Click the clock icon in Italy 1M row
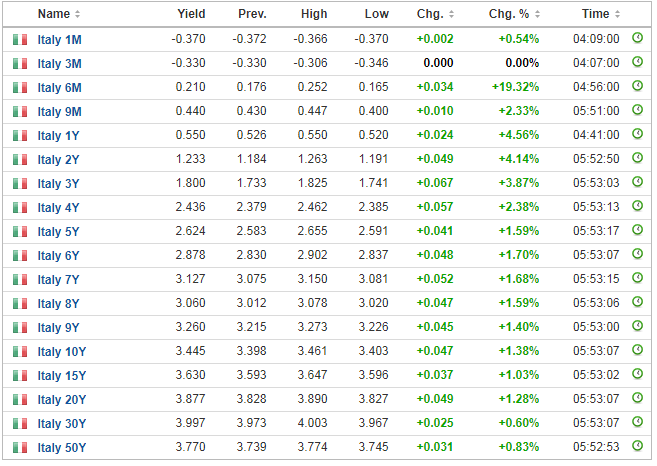 point(638,38)
